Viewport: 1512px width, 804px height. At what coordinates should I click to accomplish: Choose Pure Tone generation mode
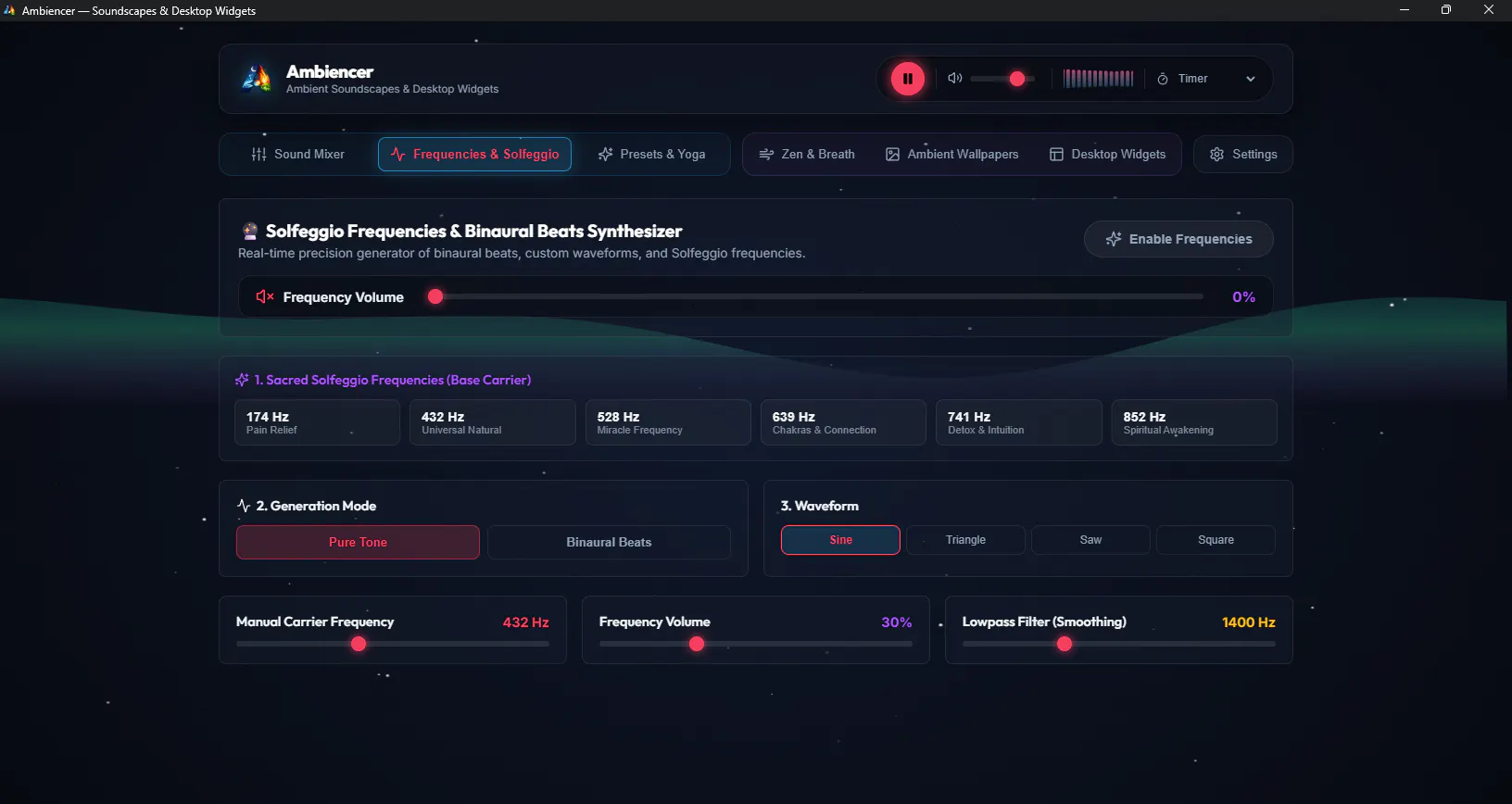pyautogui.click(x=358, y=542)
